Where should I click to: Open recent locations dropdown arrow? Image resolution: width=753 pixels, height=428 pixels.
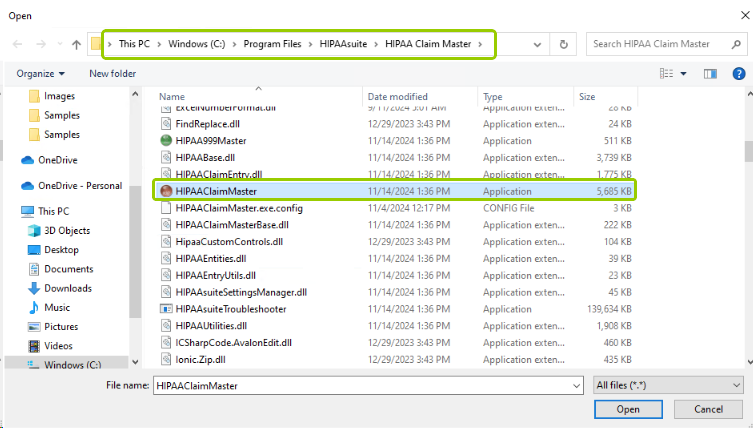click(x=60, y=44)
